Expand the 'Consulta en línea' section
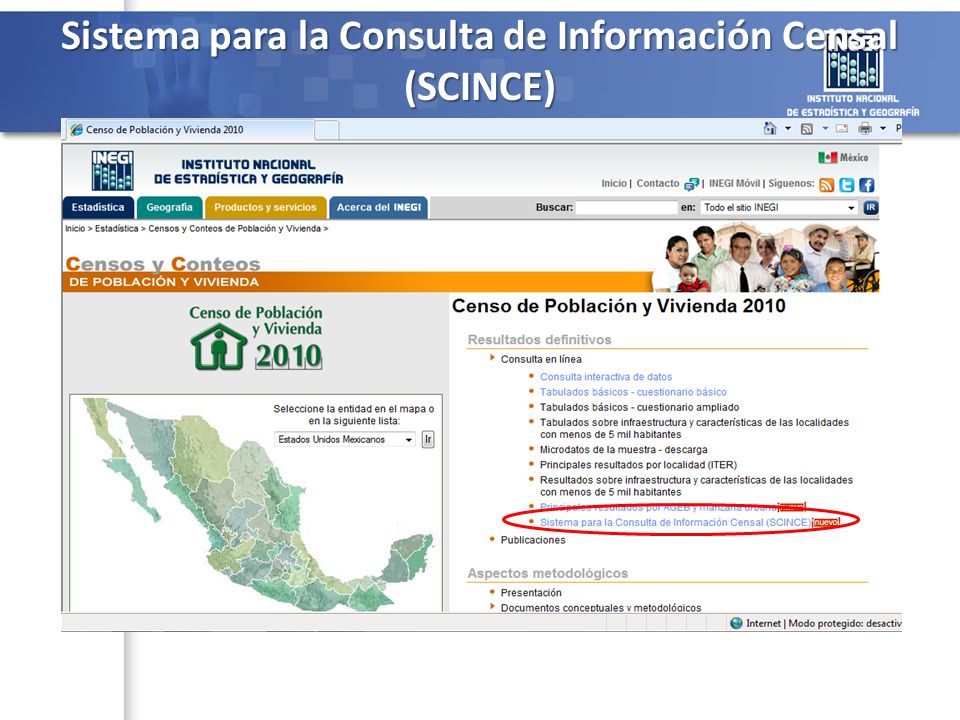Image resolution: width=960 pixels, height=720 pixels. coord(541,359)
